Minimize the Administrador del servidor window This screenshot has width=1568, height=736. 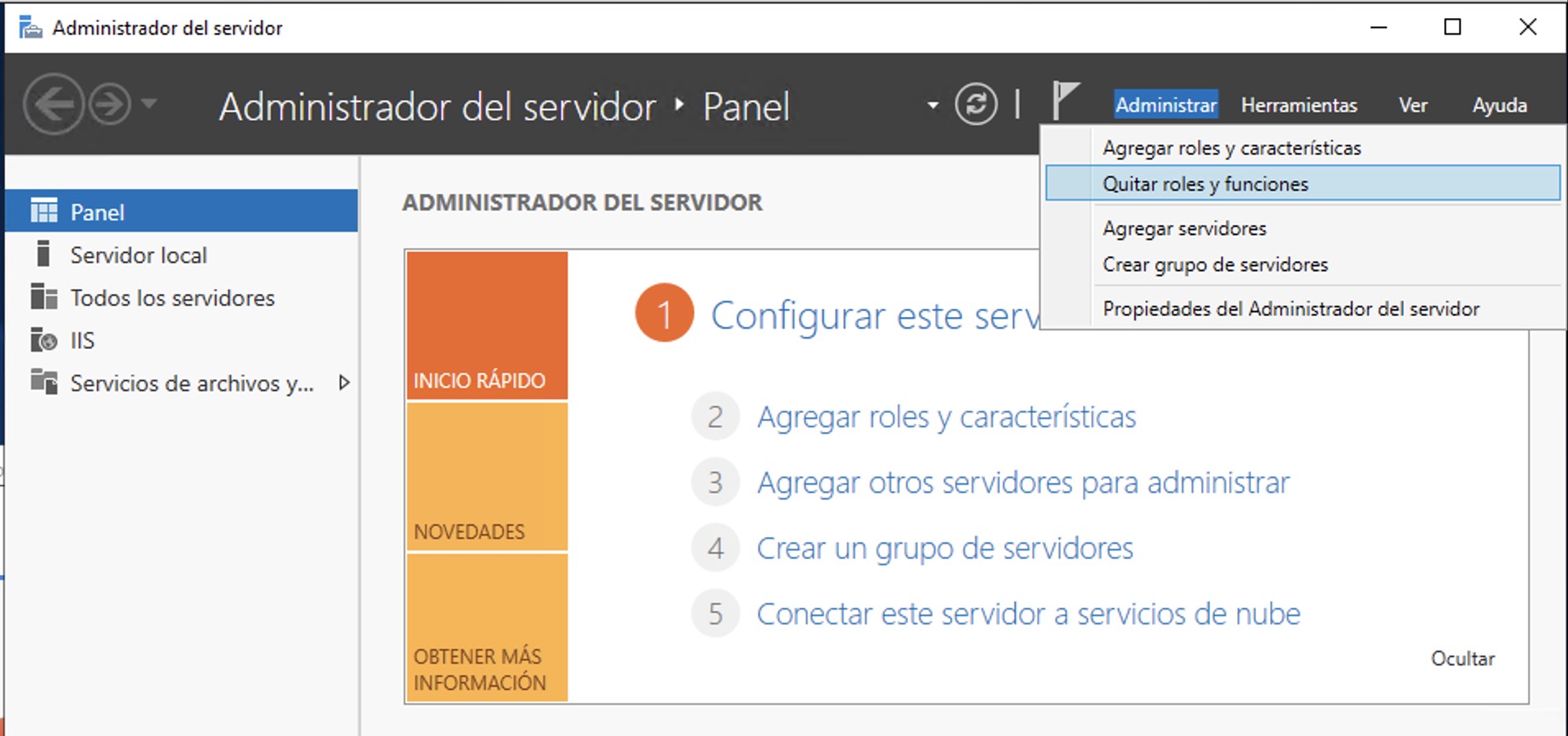1378,27
